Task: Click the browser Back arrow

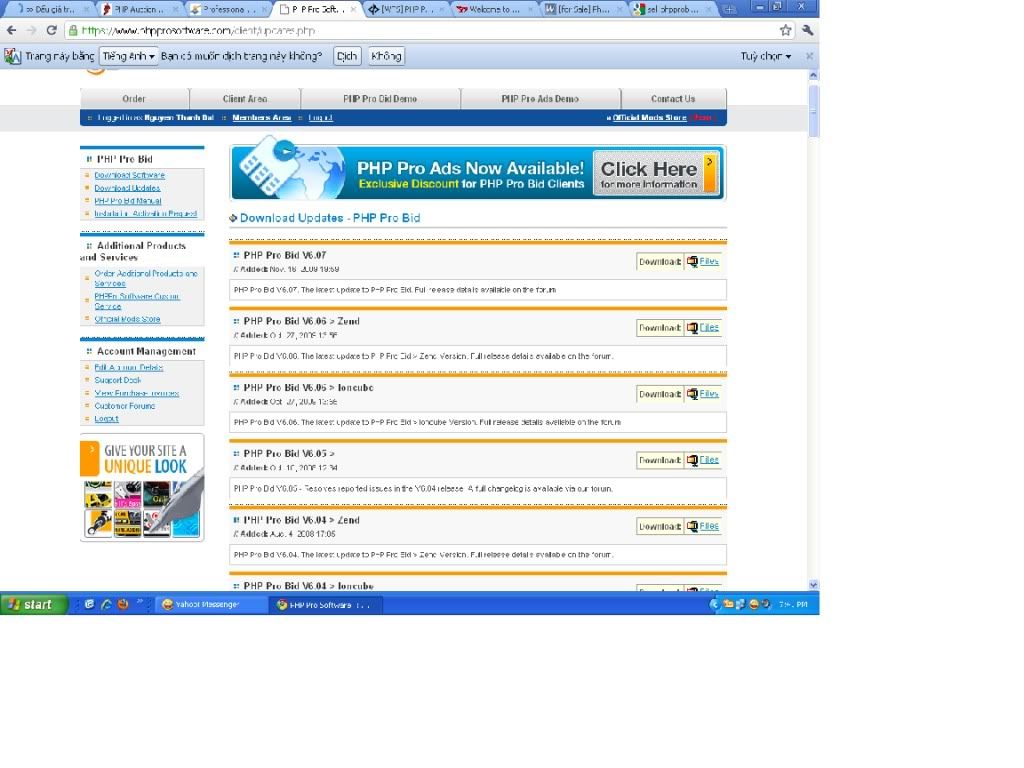Action: (12, 31)
